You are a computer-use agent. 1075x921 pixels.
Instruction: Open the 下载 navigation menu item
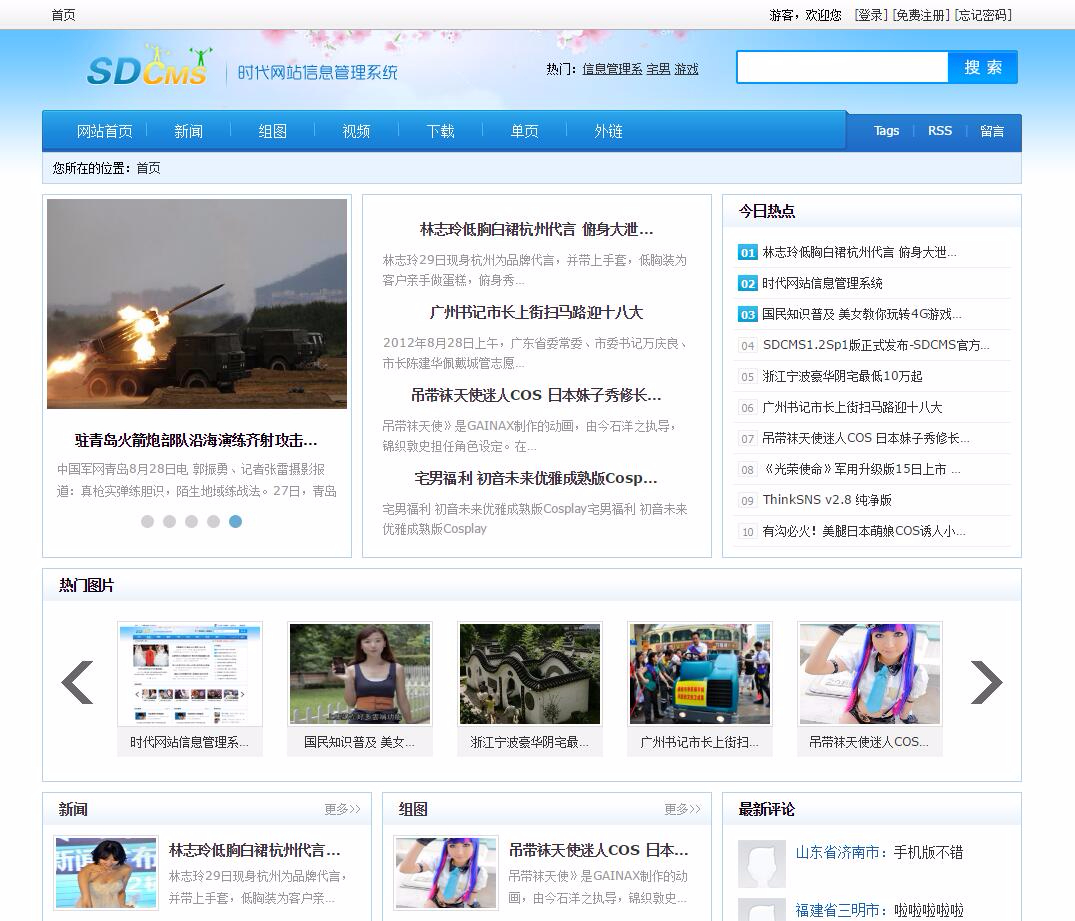[440, 131]
